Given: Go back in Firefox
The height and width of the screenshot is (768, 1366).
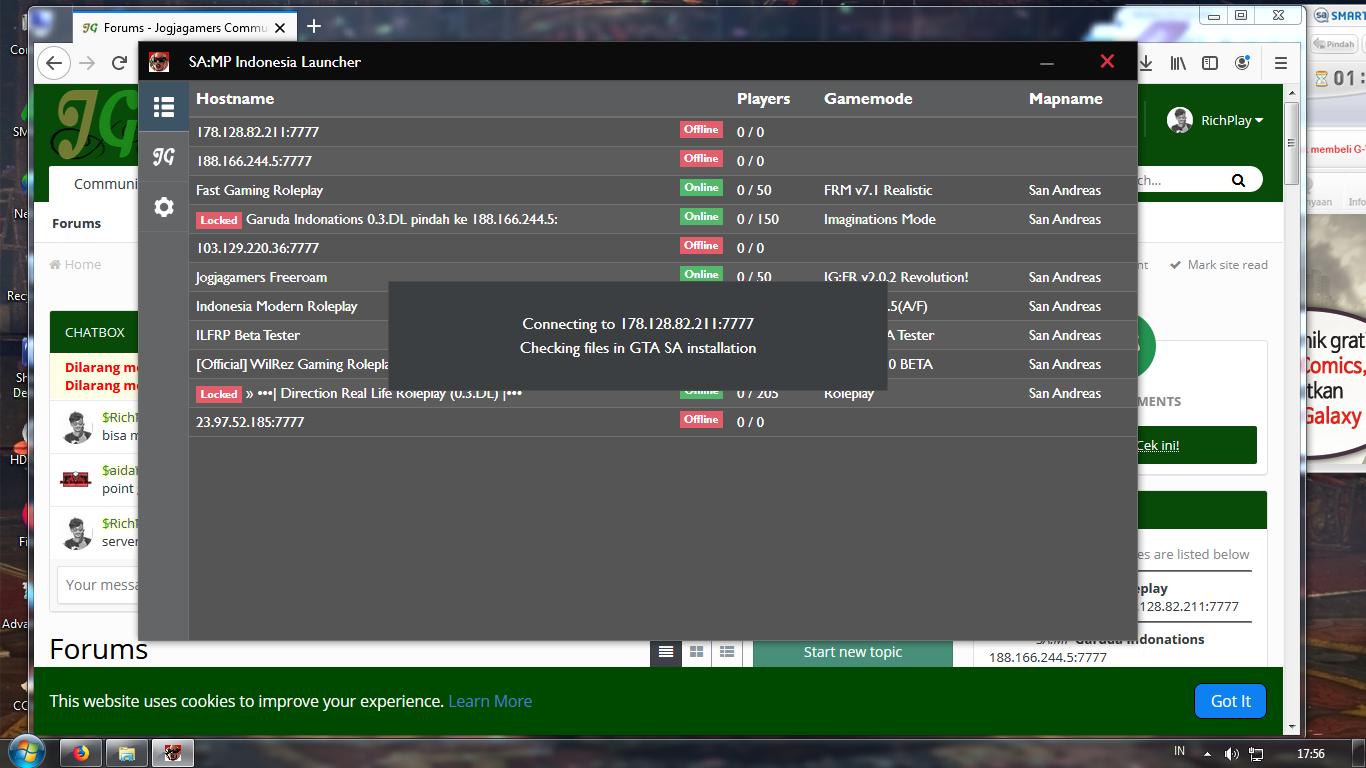Looking at the screenshot, I should 54,63.
